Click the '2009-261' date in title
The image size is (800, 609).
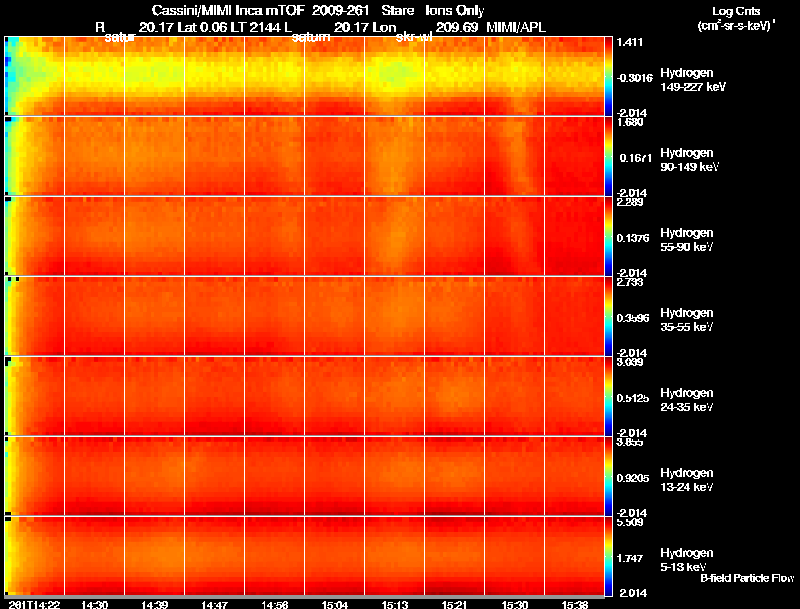pyautogui.click(x=340, y=11)
